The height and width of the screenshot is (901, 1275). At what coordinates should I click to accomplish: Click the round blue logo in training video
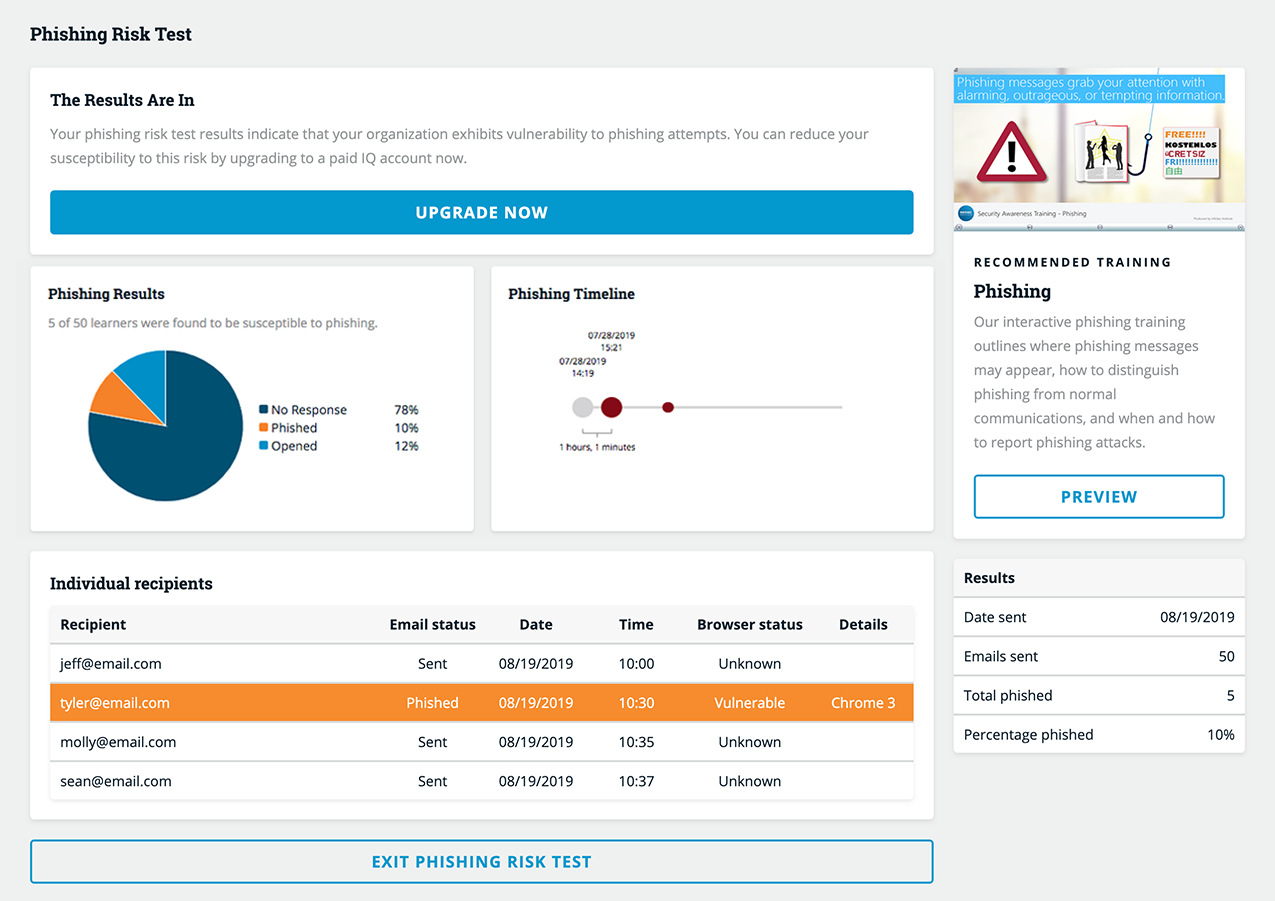[965, 213]
